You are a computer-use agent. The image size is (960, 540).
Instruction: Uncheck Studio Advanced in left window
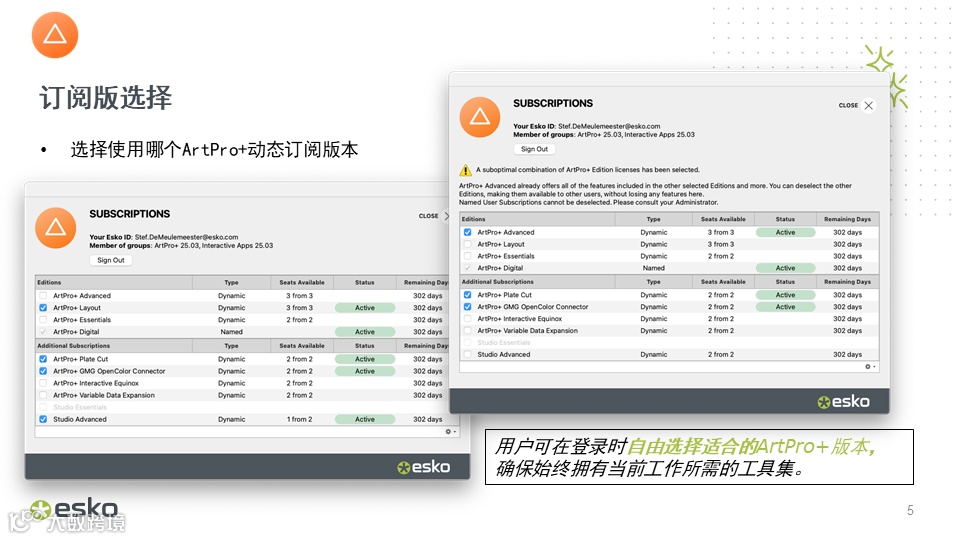[x=43, y=419]
